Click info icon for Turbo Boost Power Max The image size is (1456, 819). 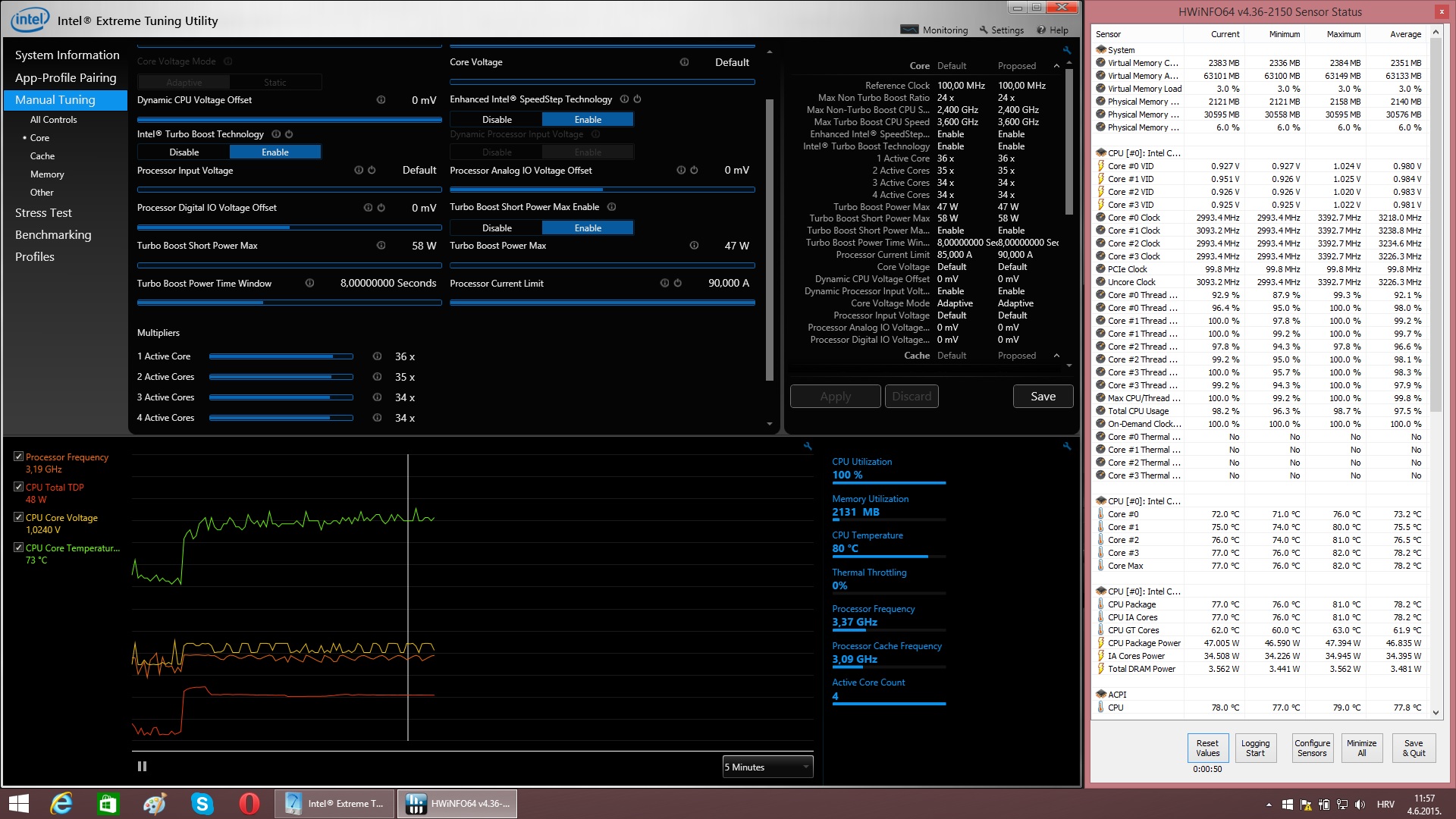694,246
